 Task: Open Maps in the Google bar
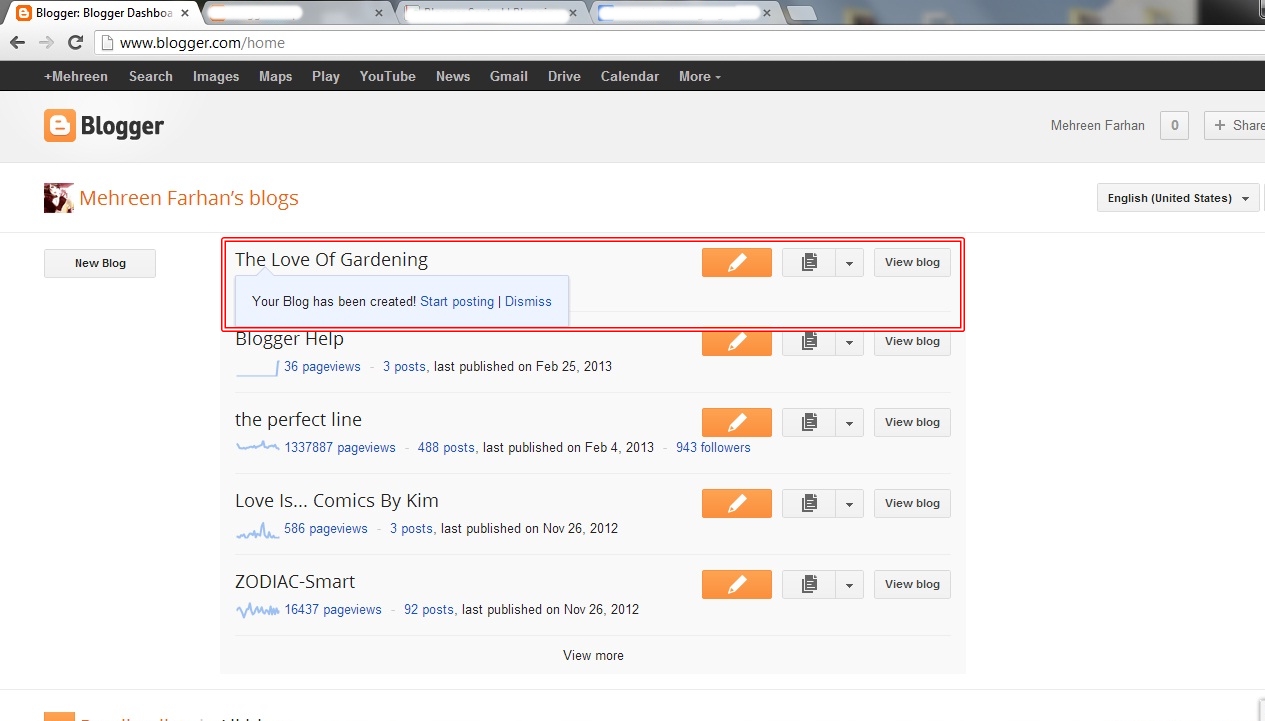[276, 76]
